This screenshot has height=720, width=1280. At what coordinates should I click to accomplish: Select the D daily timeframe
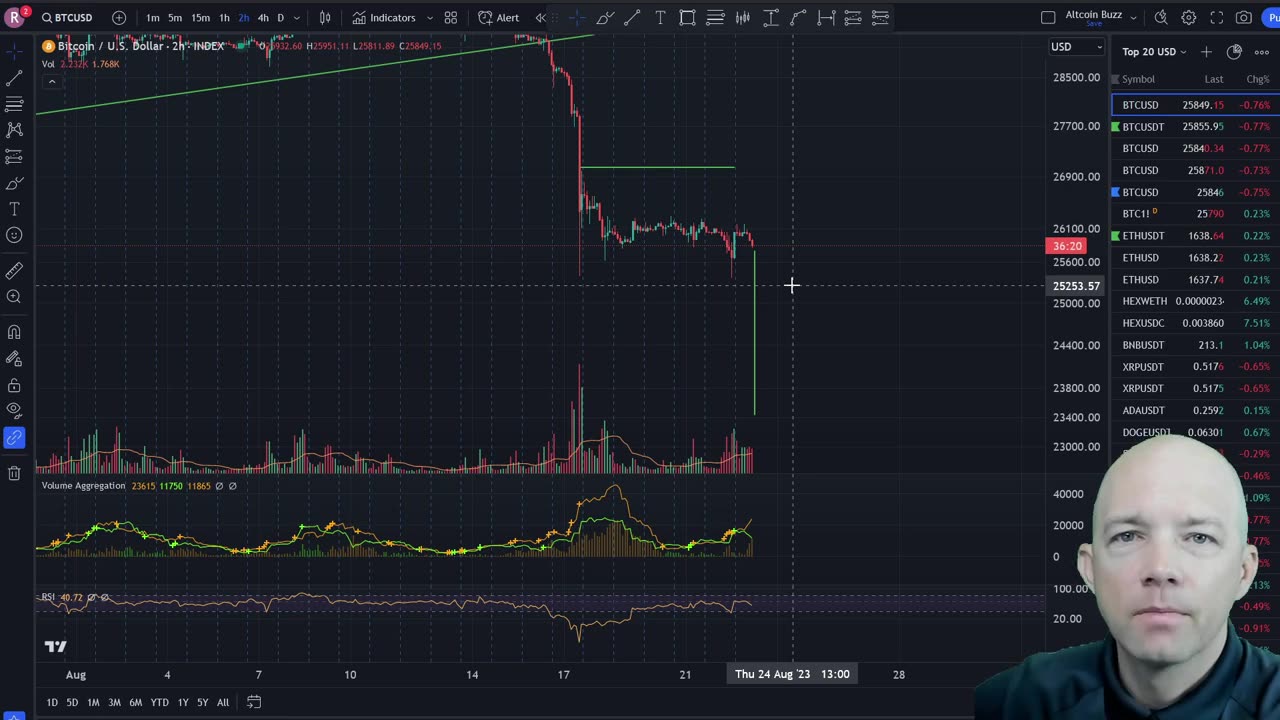tap(280, 18)
